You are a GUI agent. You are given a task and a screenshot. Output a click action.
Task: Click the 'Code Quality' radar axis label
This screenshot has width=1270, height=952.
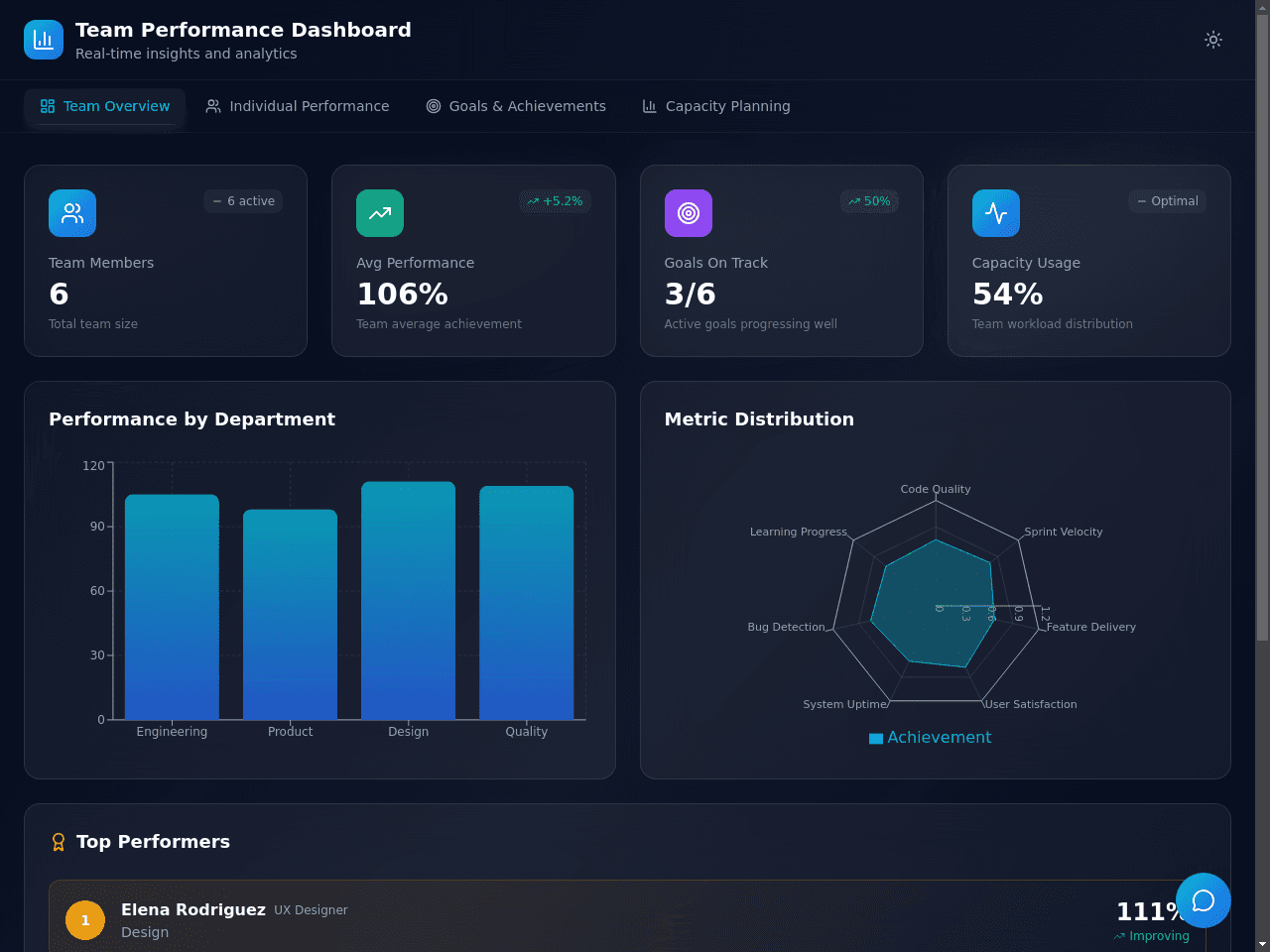[936, 489]
